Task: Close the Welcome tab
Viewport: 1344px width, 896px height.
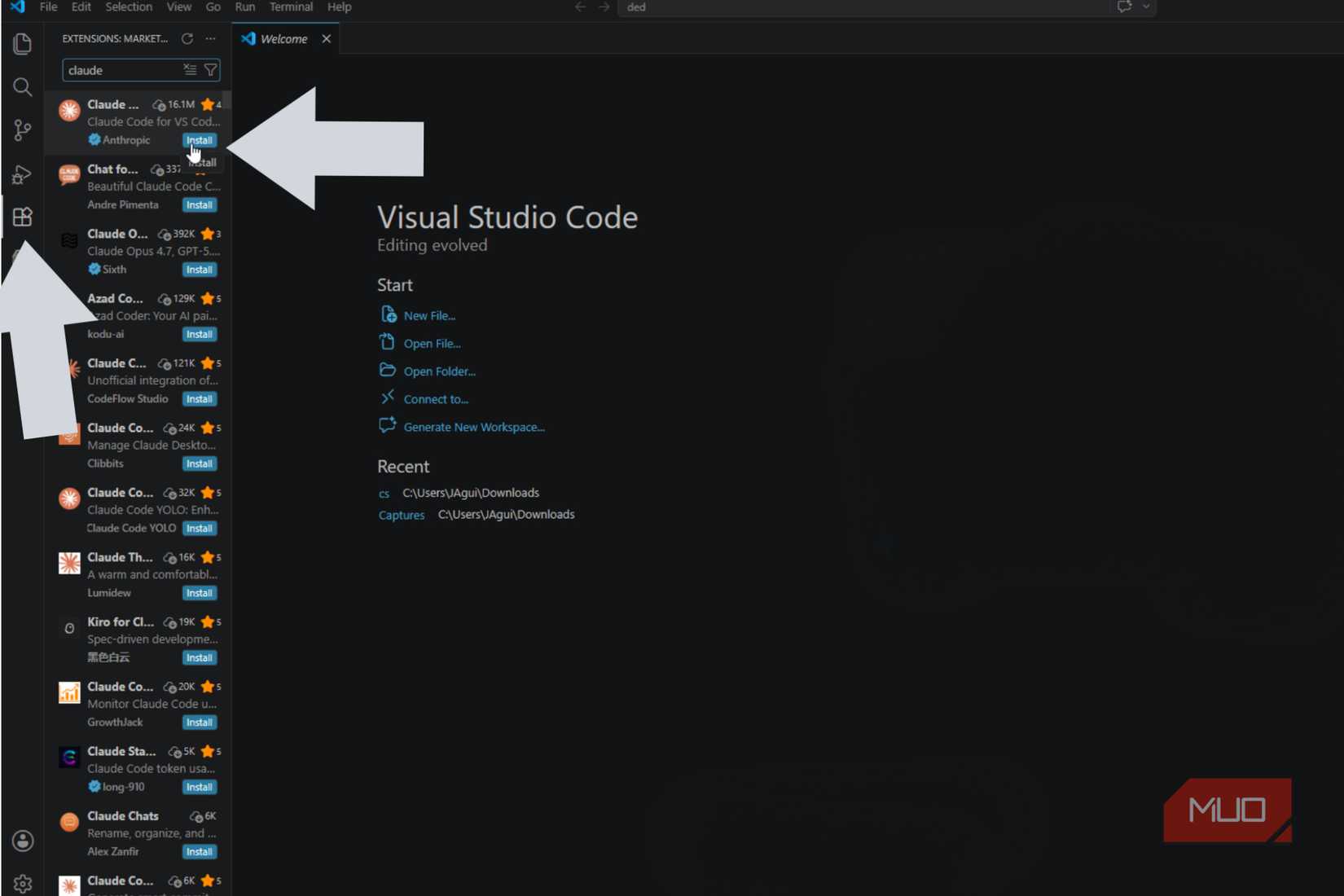Action: tap(327, 38)
